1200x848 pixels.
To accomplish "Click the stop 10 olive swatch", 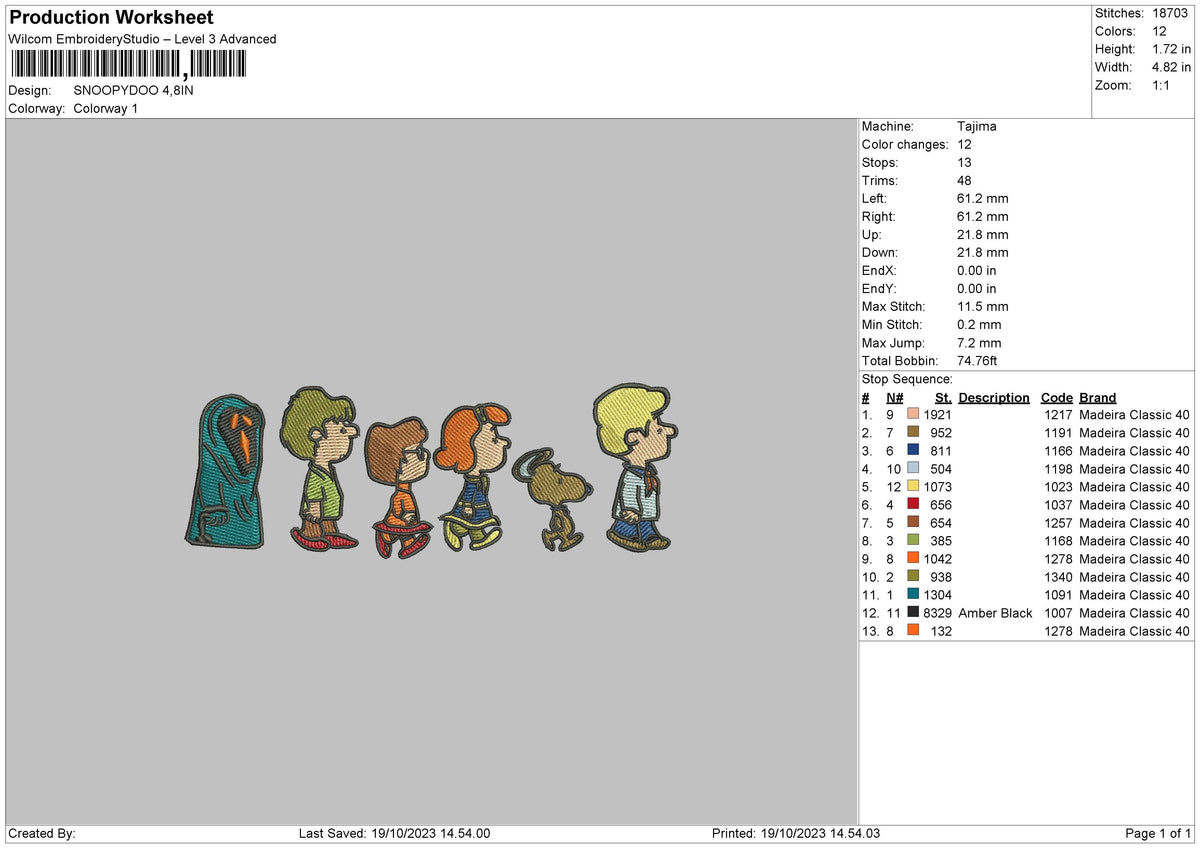I will [913, 576].
